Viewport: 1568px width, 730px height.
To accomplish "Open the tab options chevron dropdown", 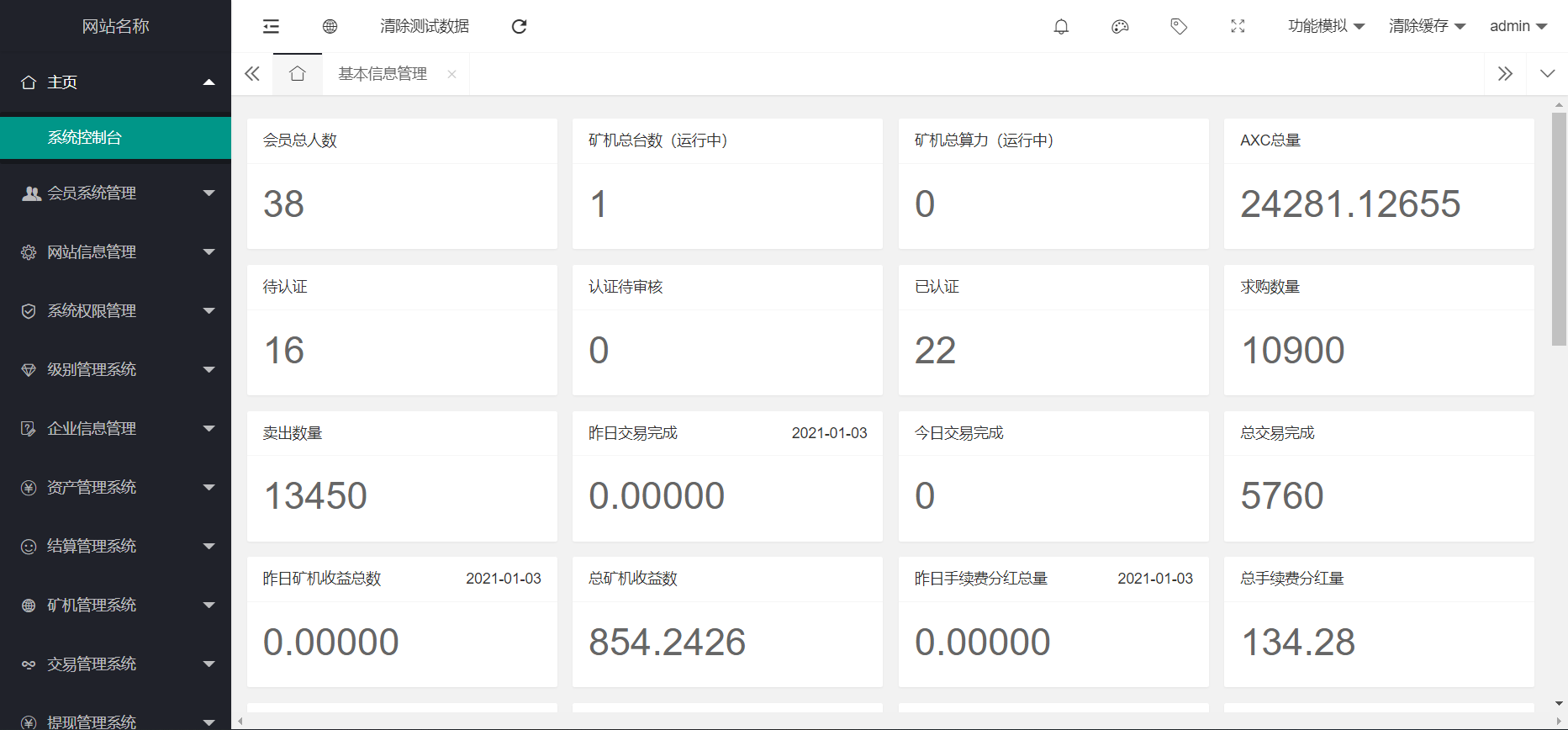I will [x=1547, y=74].
